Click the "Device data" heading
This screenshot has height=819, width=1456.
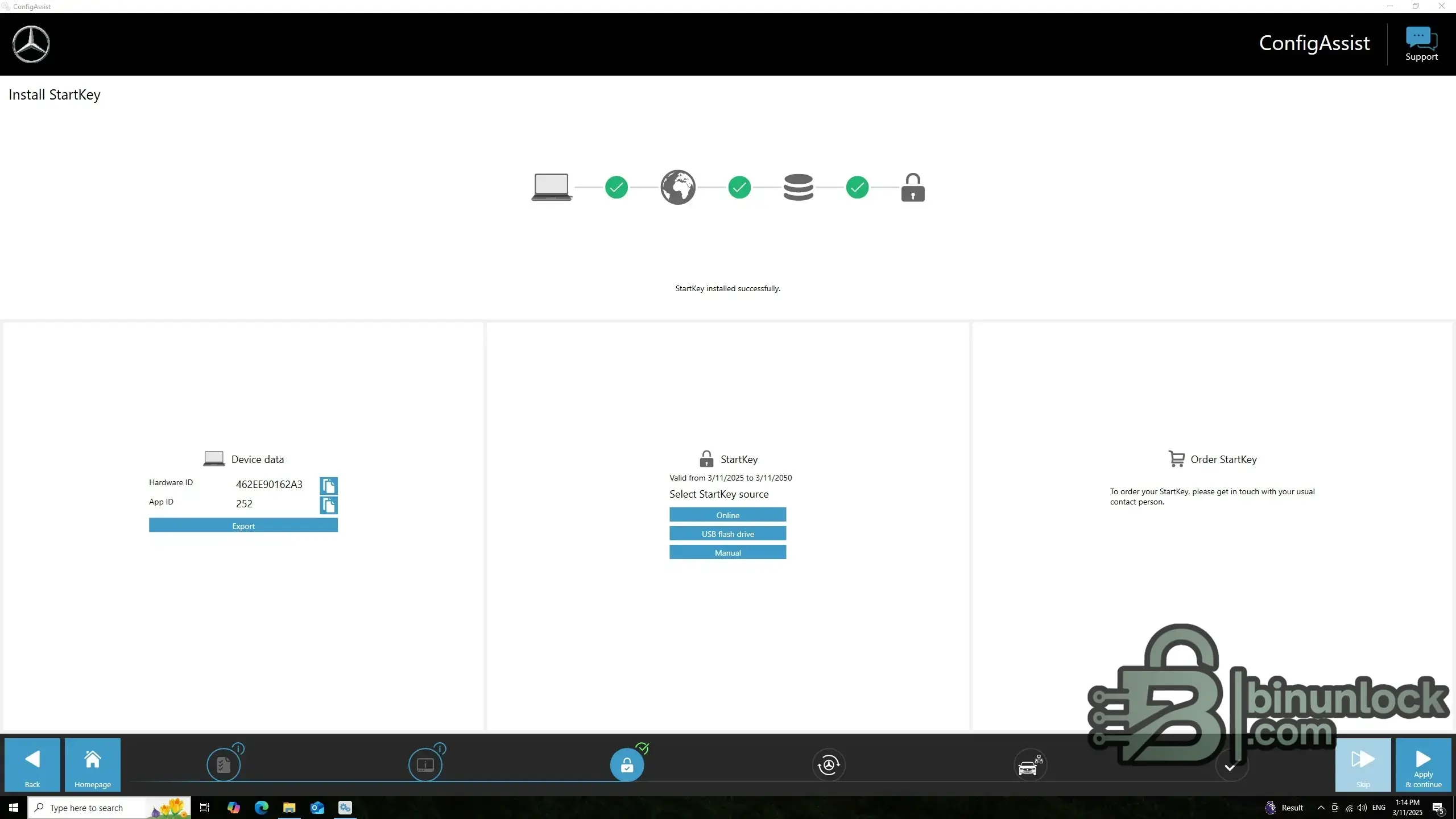point(258,460)
